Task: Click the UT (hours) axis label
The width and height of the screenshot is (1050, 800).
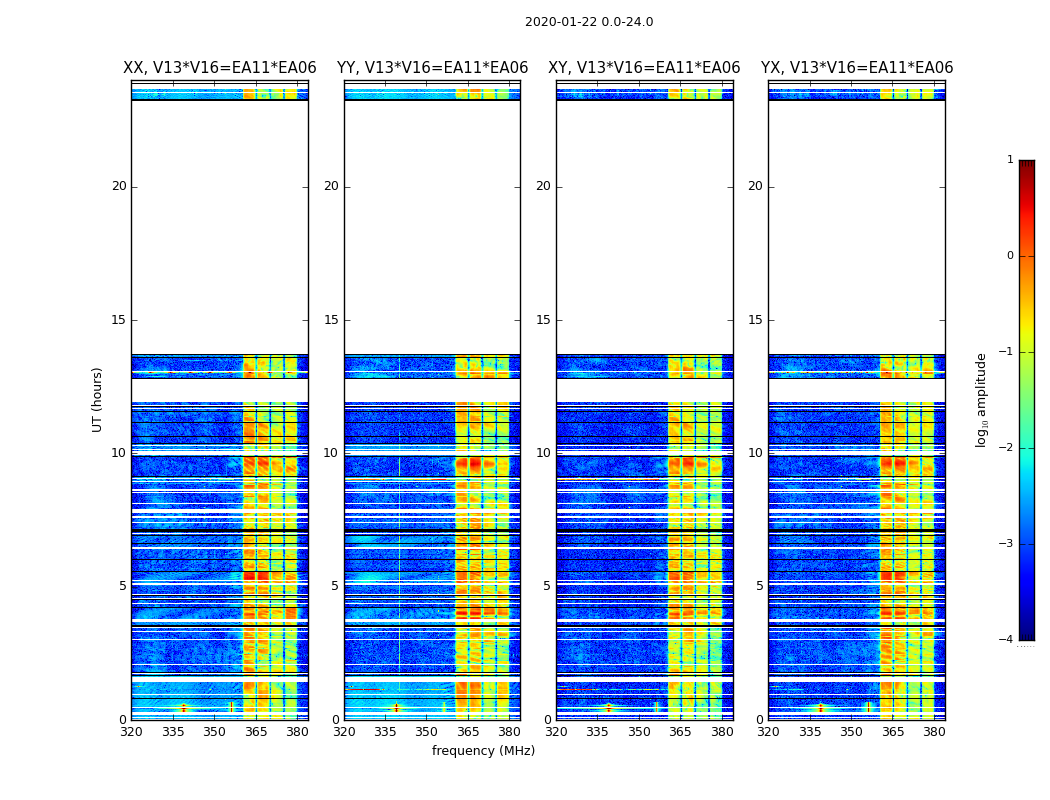Action: tap(97, 400)
